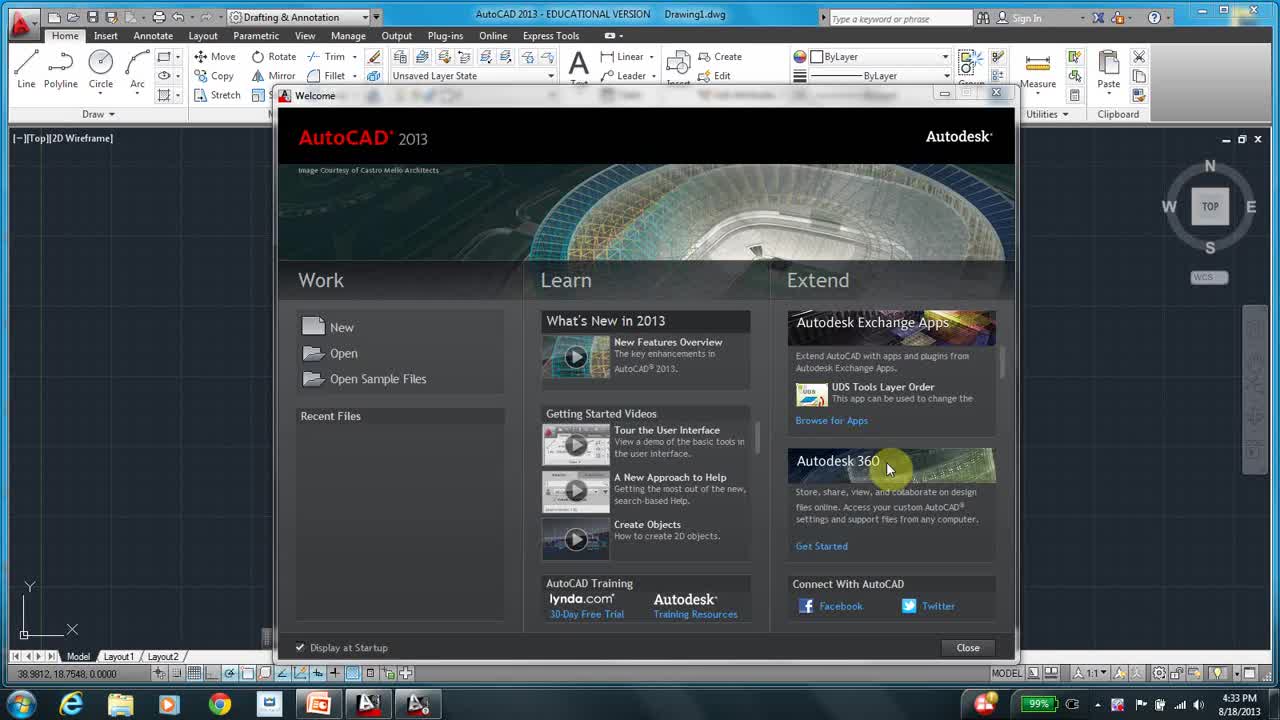This screenshot has width=1280, height=720.
Task: Switch to the Express Tools tab
Action: (x=551, y=36)
